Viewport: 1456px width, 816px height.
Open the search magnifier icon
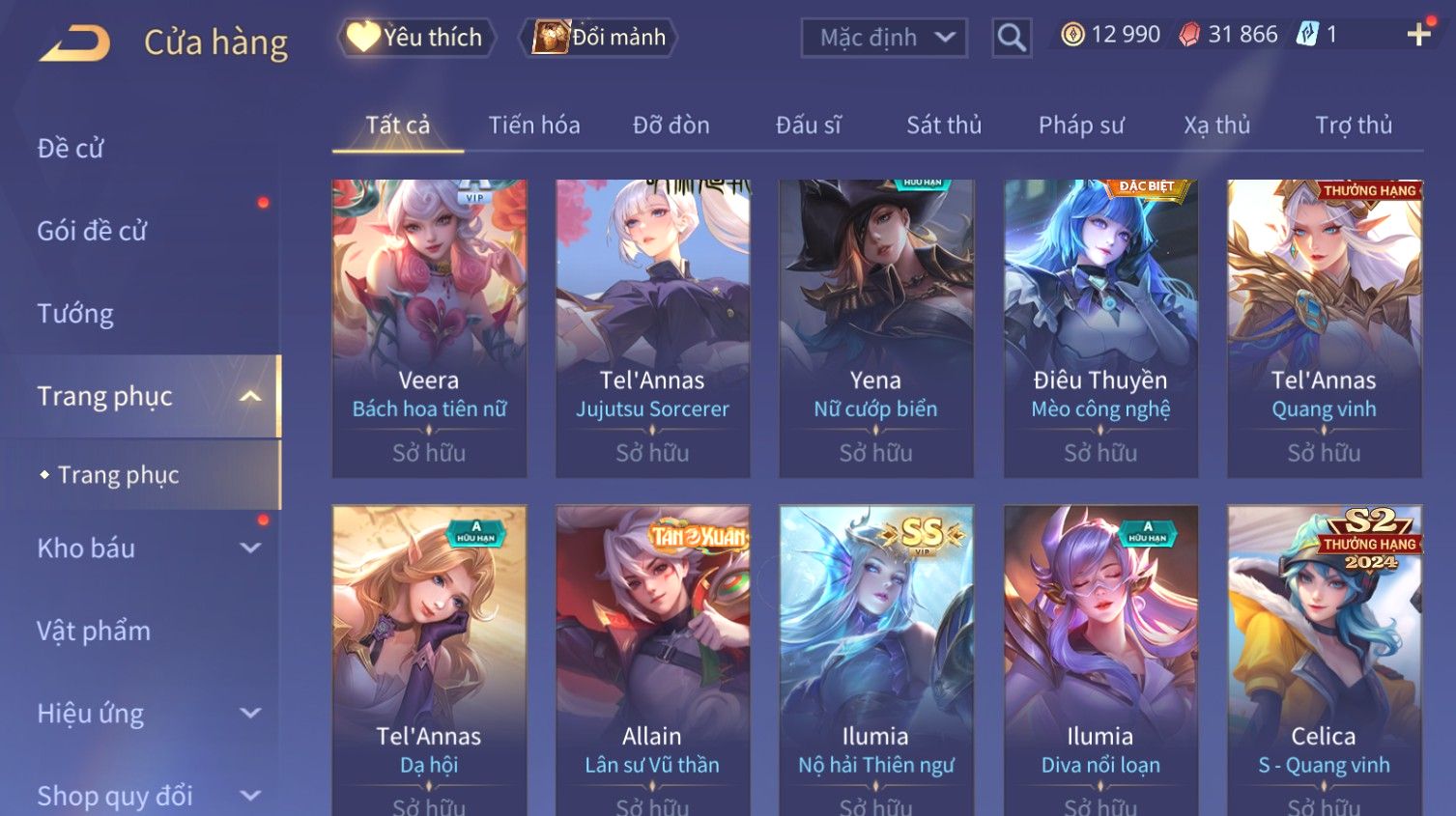(x=1012, y=38)
